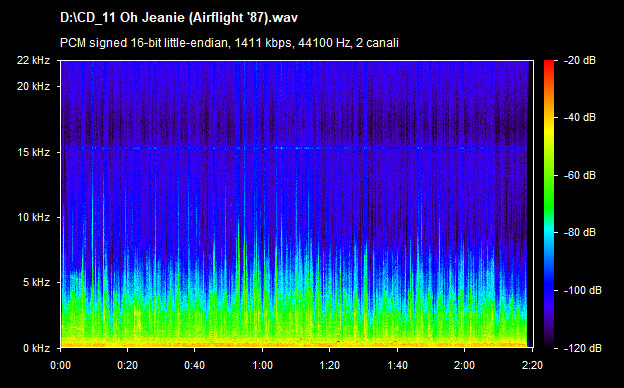Click the -20 dB red end of color scale
Viewport: 624px width, 388px height.
pos(549,63)
